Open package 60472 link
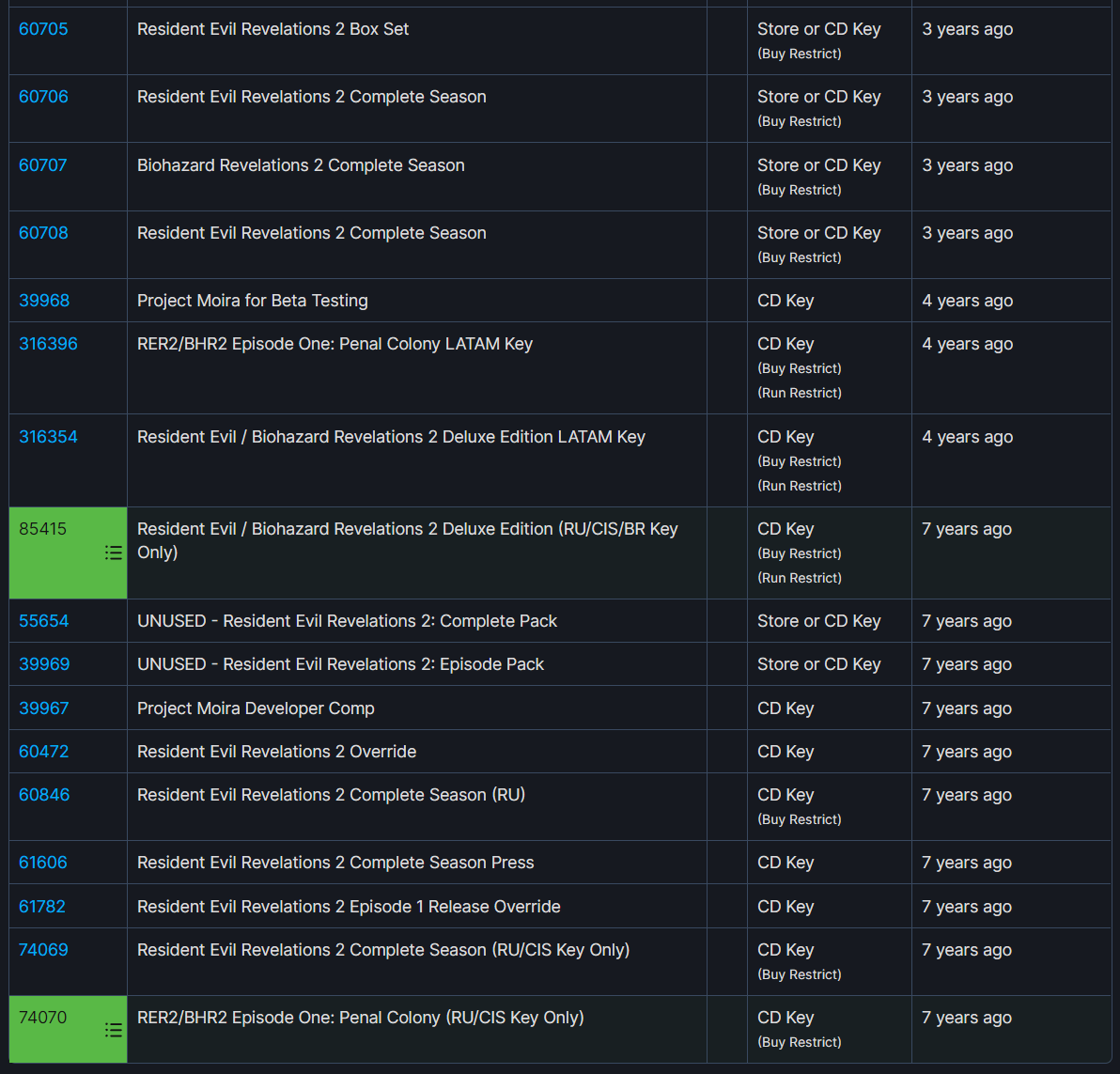 coord(43,751)
